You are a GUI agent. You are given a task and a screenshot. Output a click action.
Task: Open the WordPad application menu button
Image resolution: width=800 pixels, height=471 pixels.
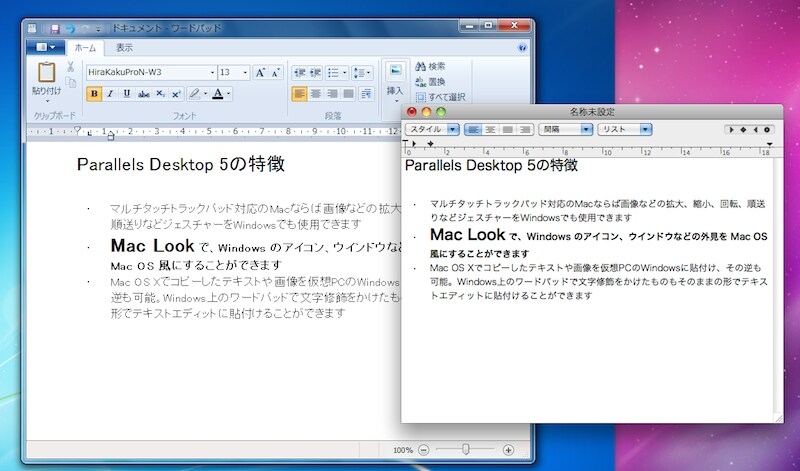point(45,47)
